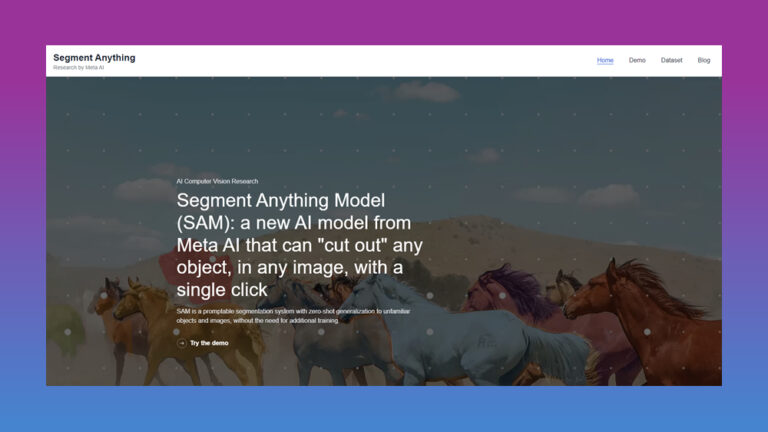The image size is (768, 432).
Task: Click the 'Research by Meta AI' subtitle
Action: click(78, 68)
